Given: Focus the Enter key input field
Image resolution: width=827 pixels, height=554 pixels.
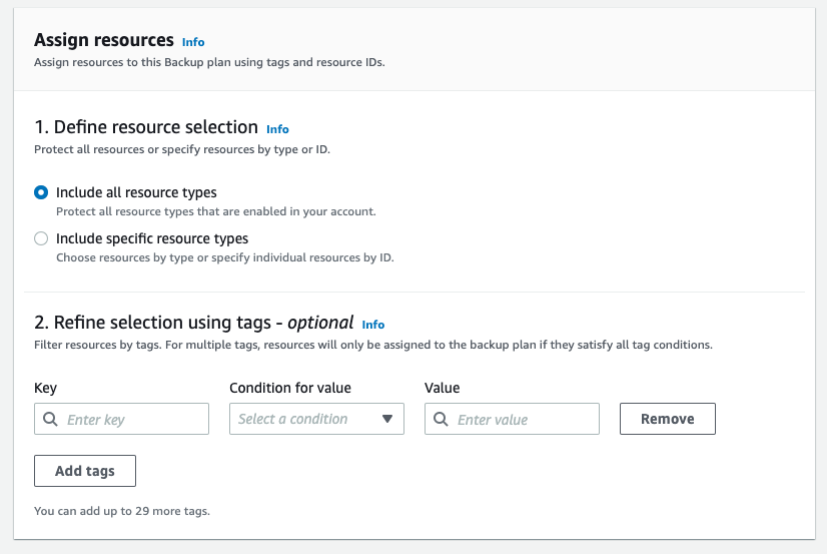Looking at the screenshot, I should point(130,419).
